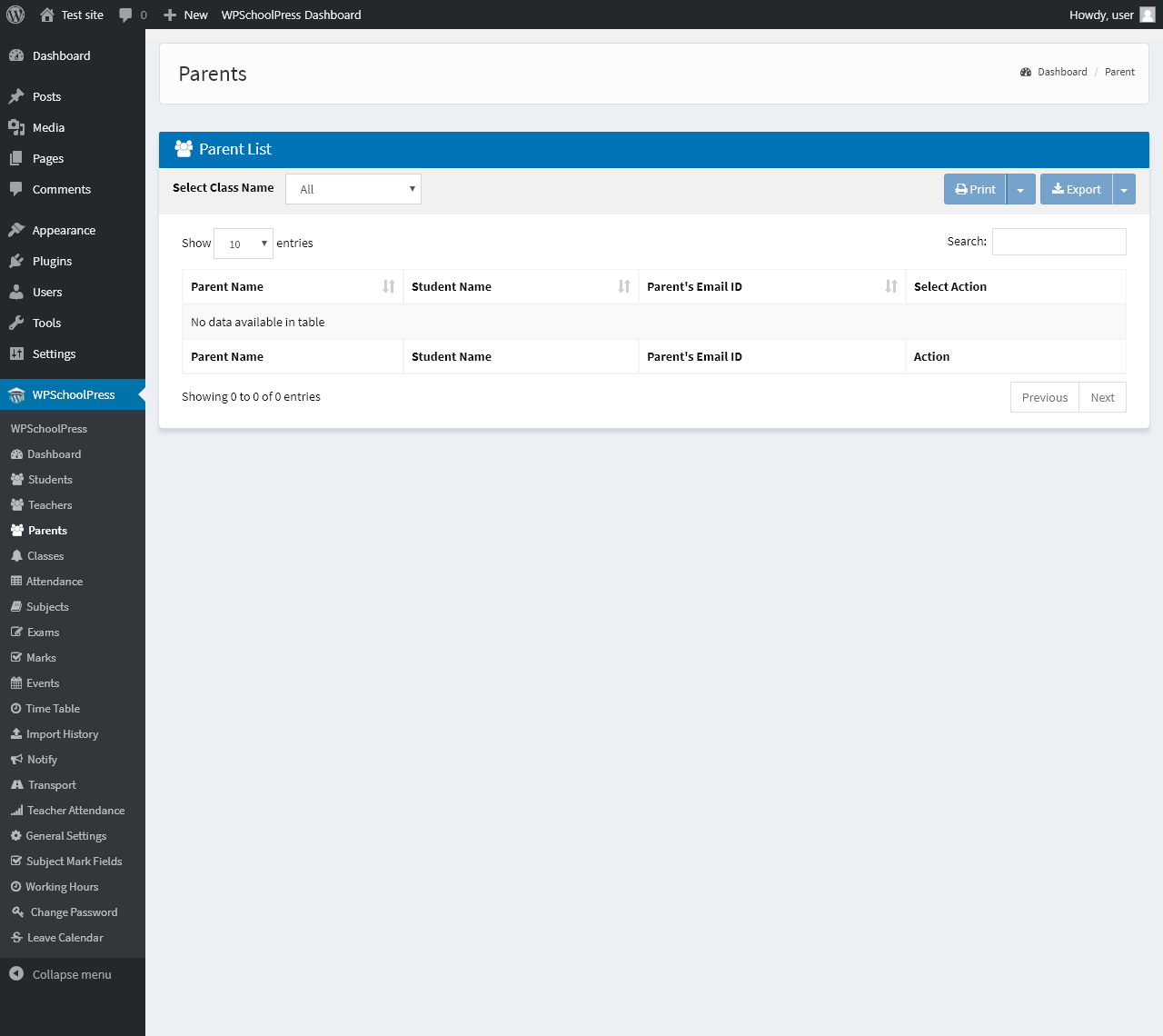Click the Print button

coord(975,189)
